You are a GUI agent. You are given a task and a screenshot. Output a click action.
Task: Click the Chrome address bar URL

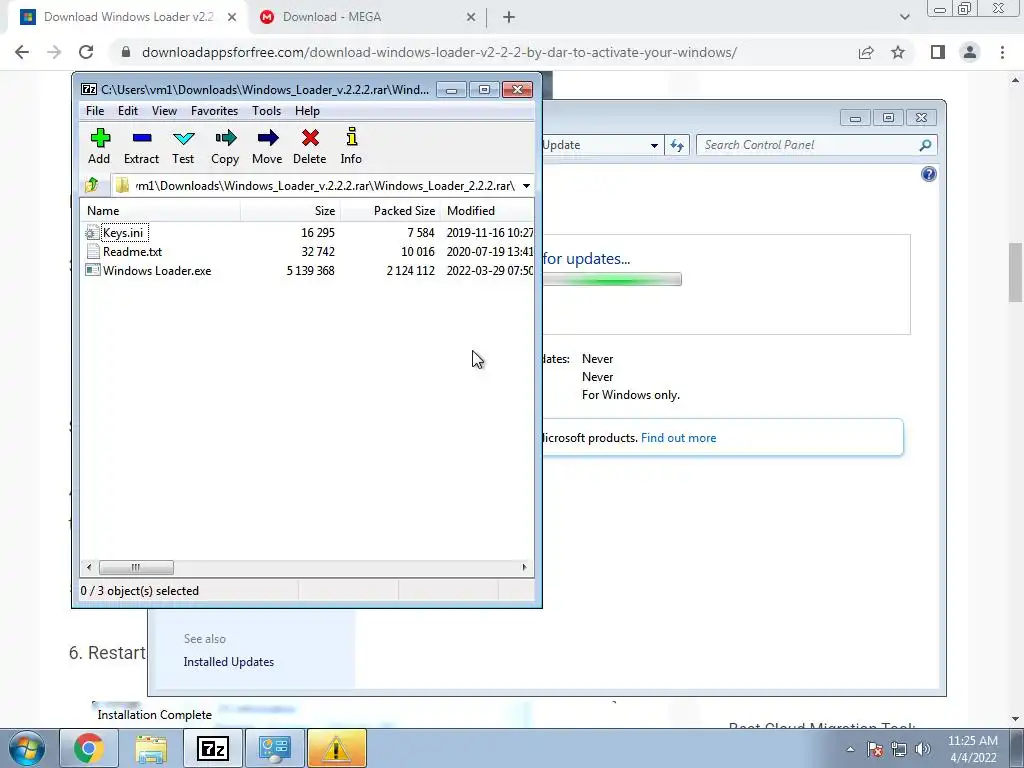pyautogui.click(x=439, y=52)
